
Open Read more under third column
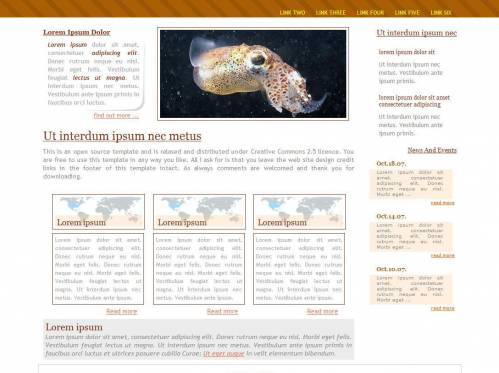click(x=322, y=311)
